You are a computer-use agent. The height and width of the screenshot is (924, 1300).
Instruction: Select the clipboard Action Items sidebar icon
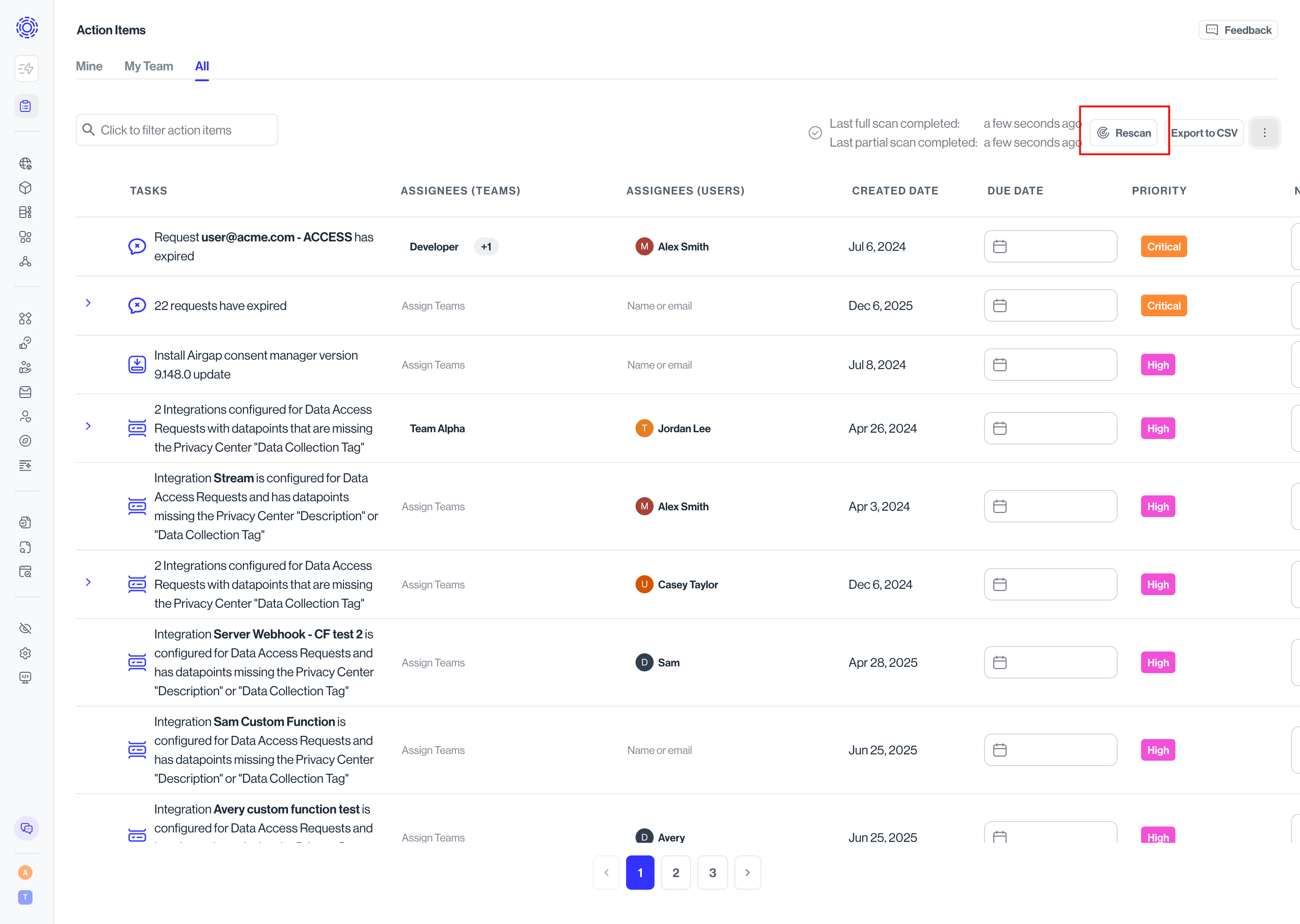pyautogui.click(x=26, y=106)
